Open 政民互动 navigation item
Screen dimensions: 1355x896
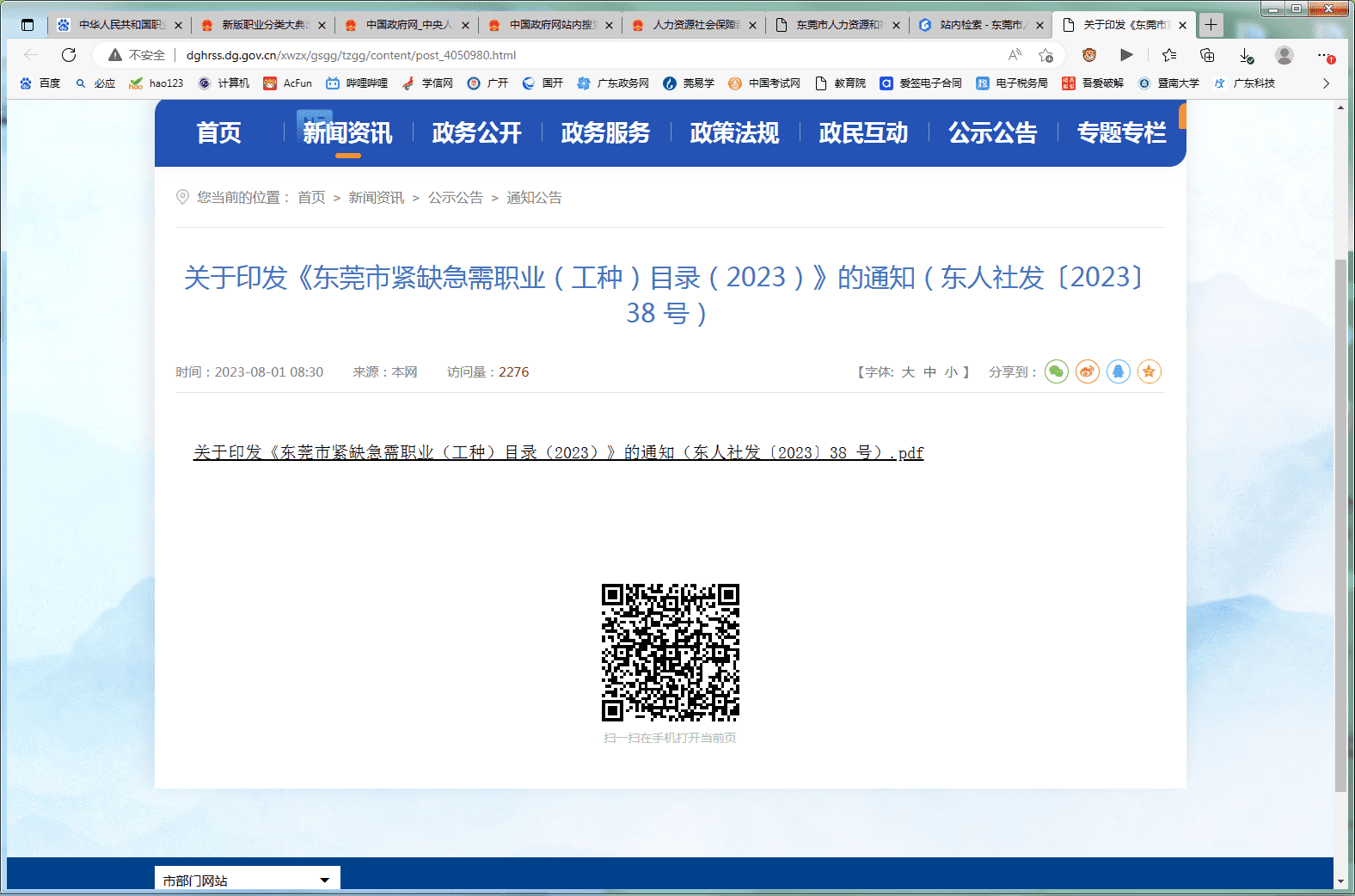[x=863, y=132]
